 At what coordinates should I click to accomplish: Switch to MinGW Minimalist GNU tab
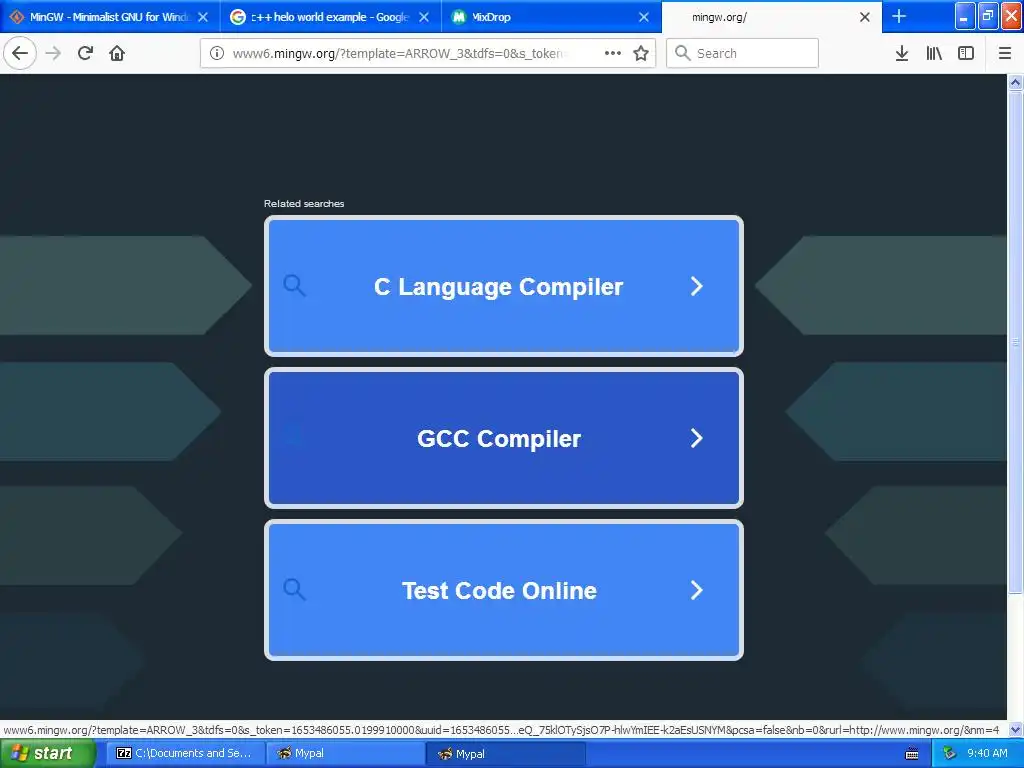coord(109,17)
